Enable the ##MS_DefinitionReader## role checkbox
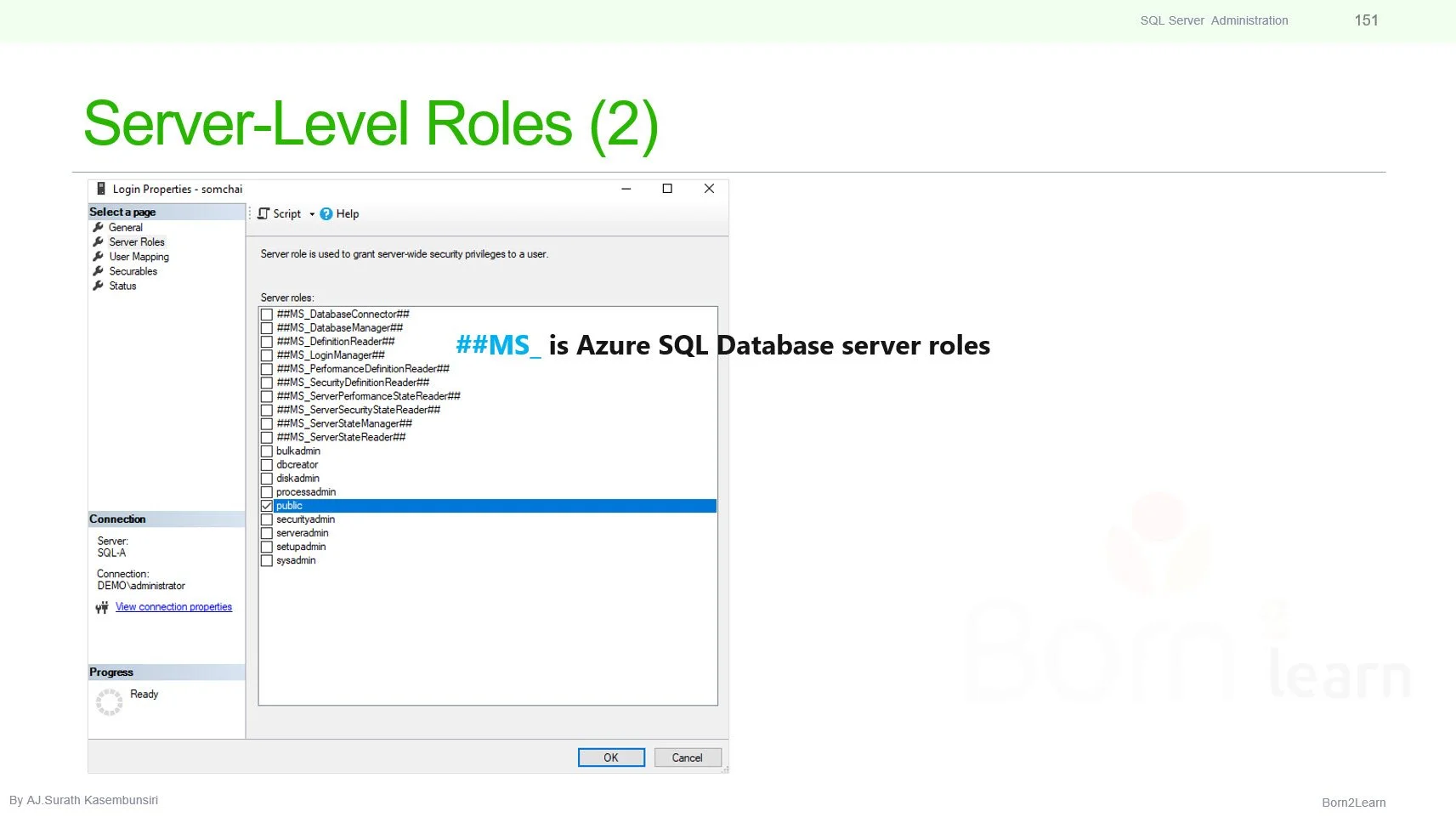This screenshot has height=817, width=1456. pyautogui.click(x=267, y=342)
